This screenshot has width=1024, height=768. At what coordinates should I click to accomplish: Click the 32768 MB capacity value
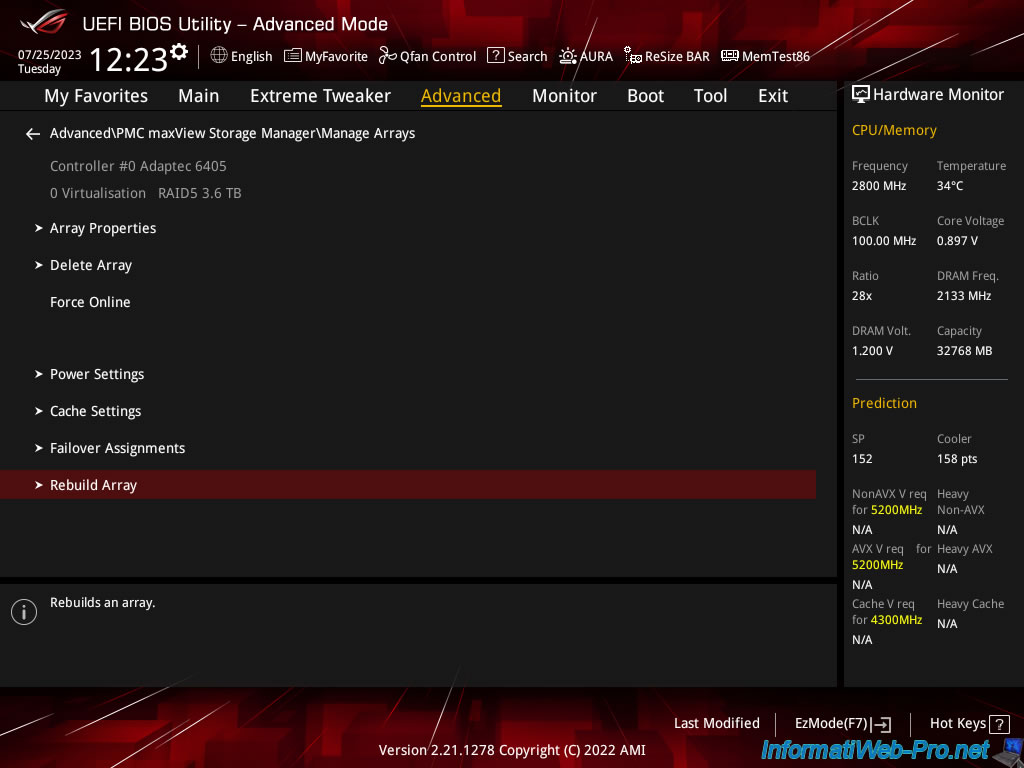click(965, 351)
